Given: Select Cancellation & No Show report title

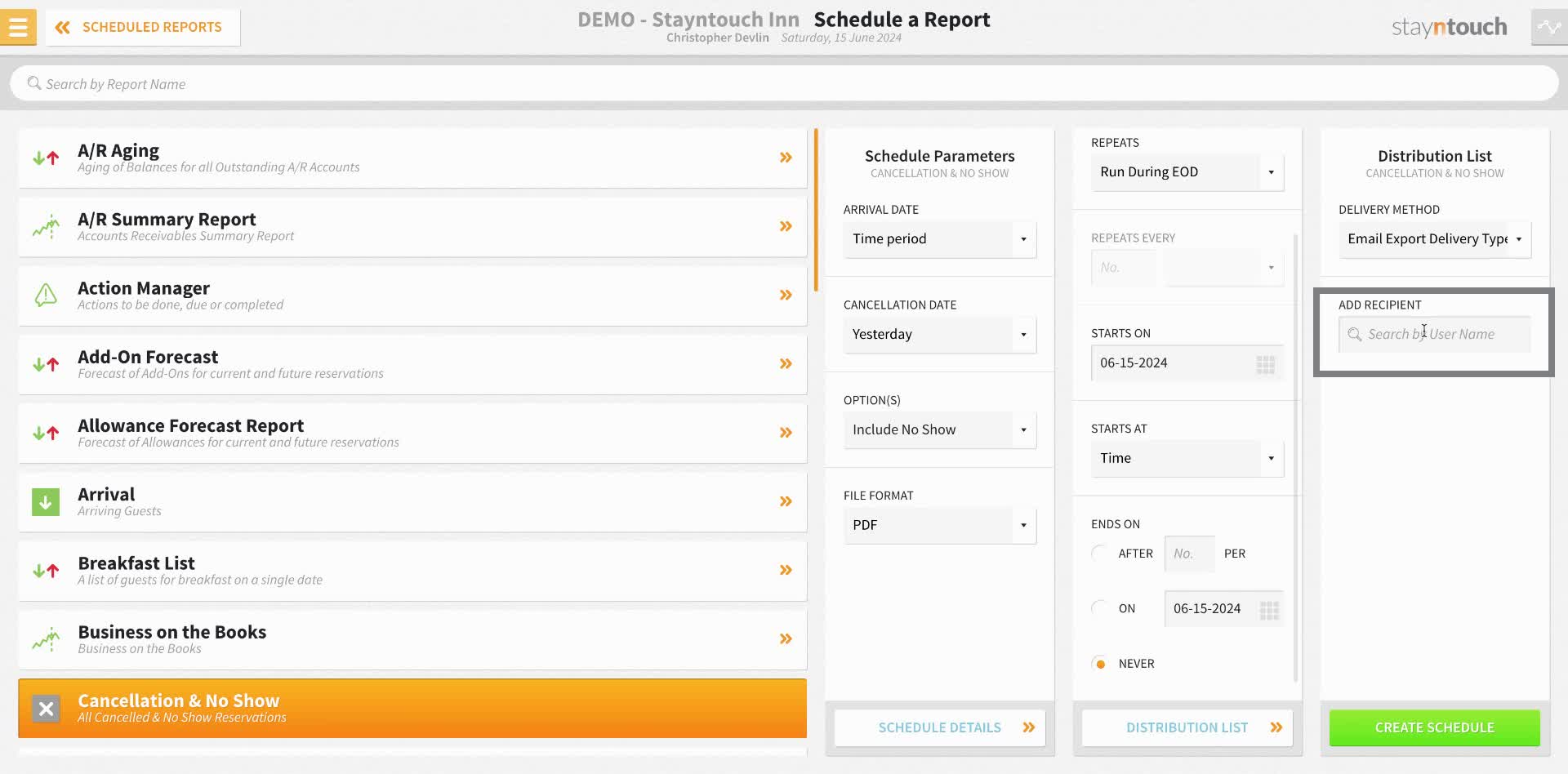Looking at the screenshot, I should [179, 701].
